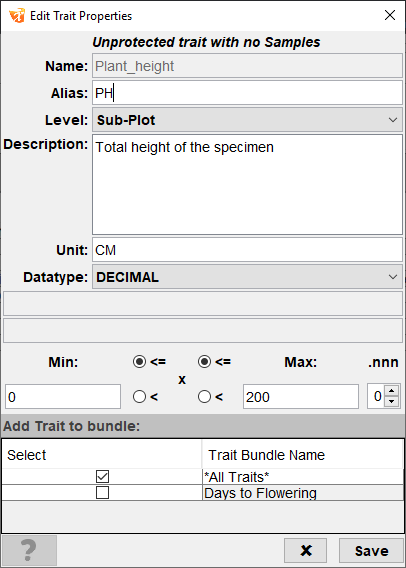The image size is (406, 568).
Task: Click the Min value field showing 0
Action: pyautogui.click(x=63, y=397)
